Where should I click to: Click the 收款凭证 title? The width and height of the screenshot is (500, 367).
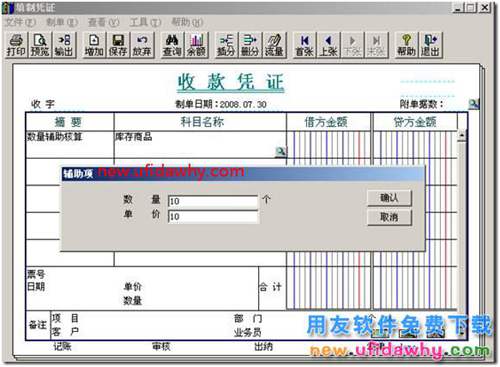point(231,82)
